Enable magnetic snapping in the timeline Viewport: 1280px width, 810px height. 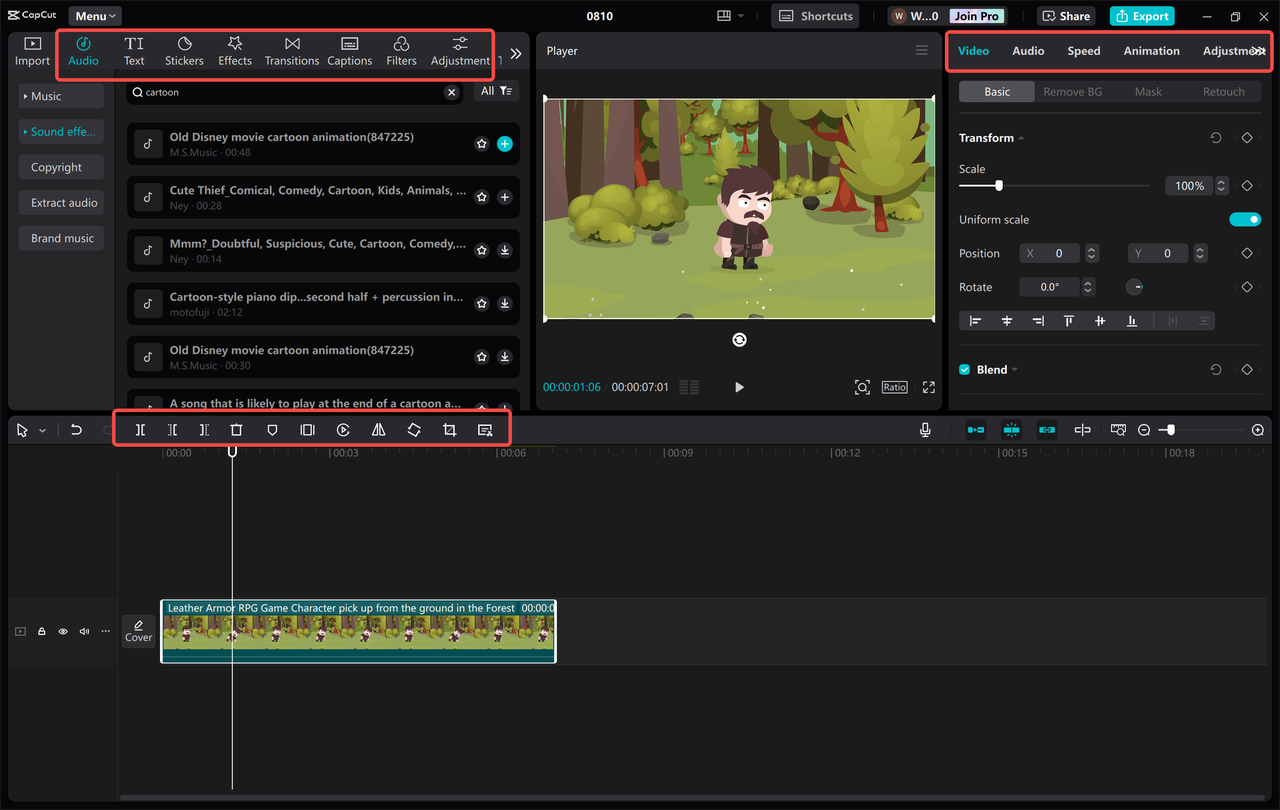pyautogui.click(x=1011, y=429)
